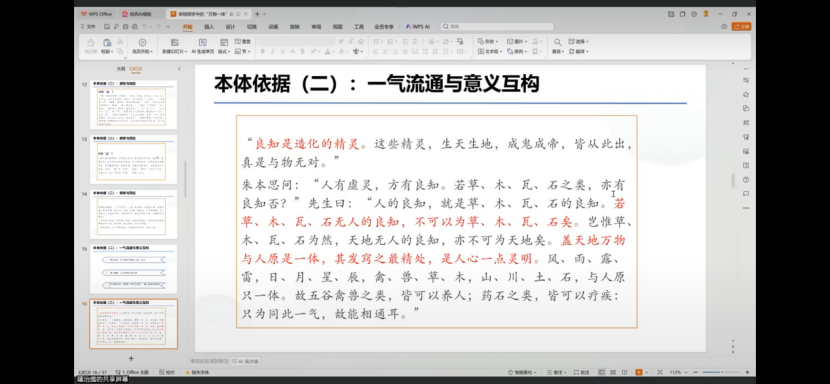This screenshot has height=384, width=830.
Task: Select the WPS Office home tab
Action: click(x=96, y=14)
